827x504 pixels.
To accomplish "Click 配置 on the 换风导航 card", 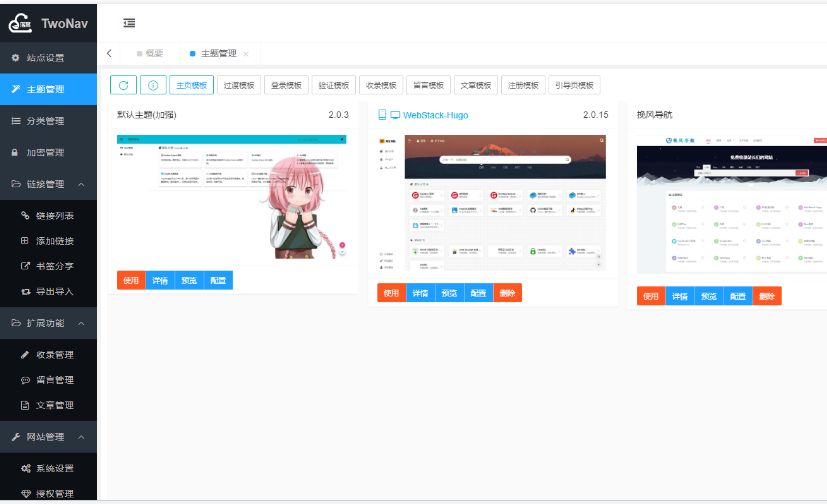I will pyautogui.click(x=738, y=296).
